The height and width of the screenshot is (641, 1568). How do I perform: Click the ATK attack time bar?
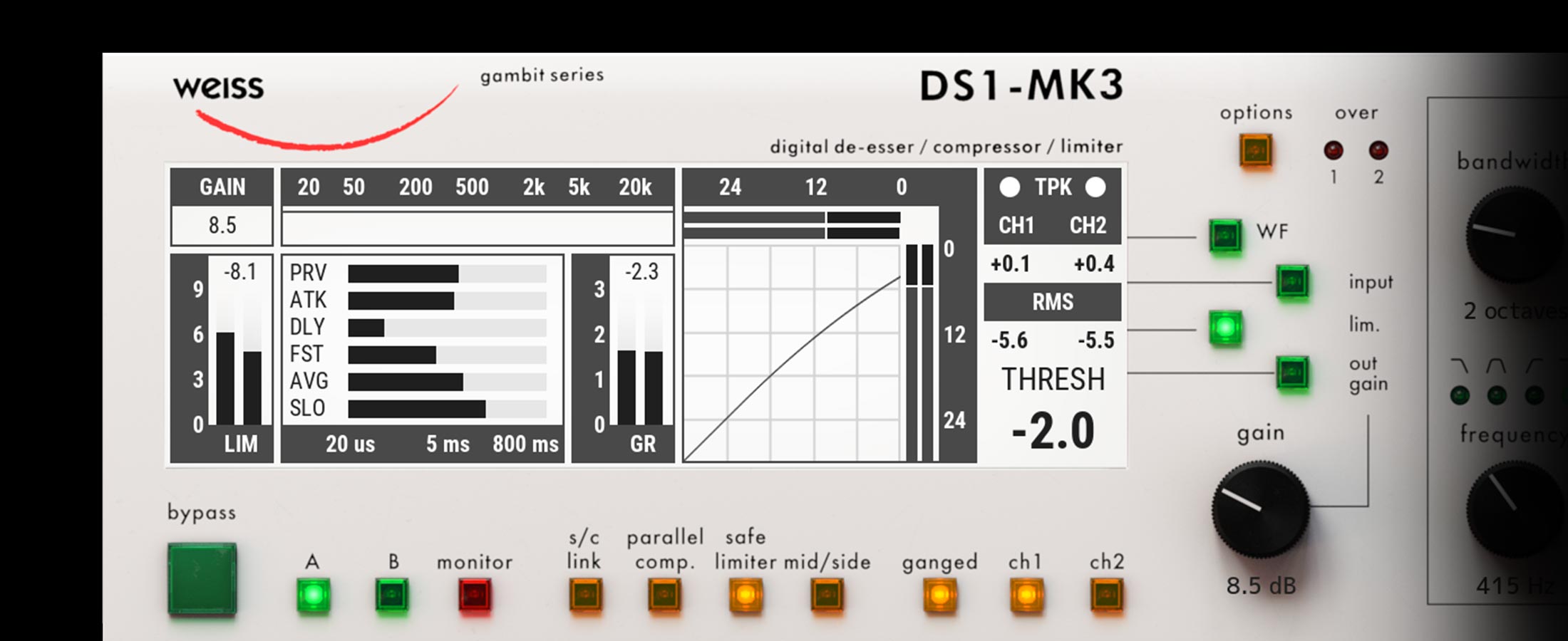pos(447,301)
